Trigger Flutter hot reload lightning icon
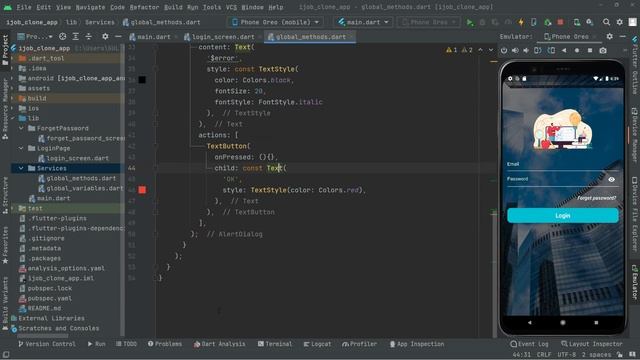The height and width of the screenshot is (360, 640). [521, 22]
